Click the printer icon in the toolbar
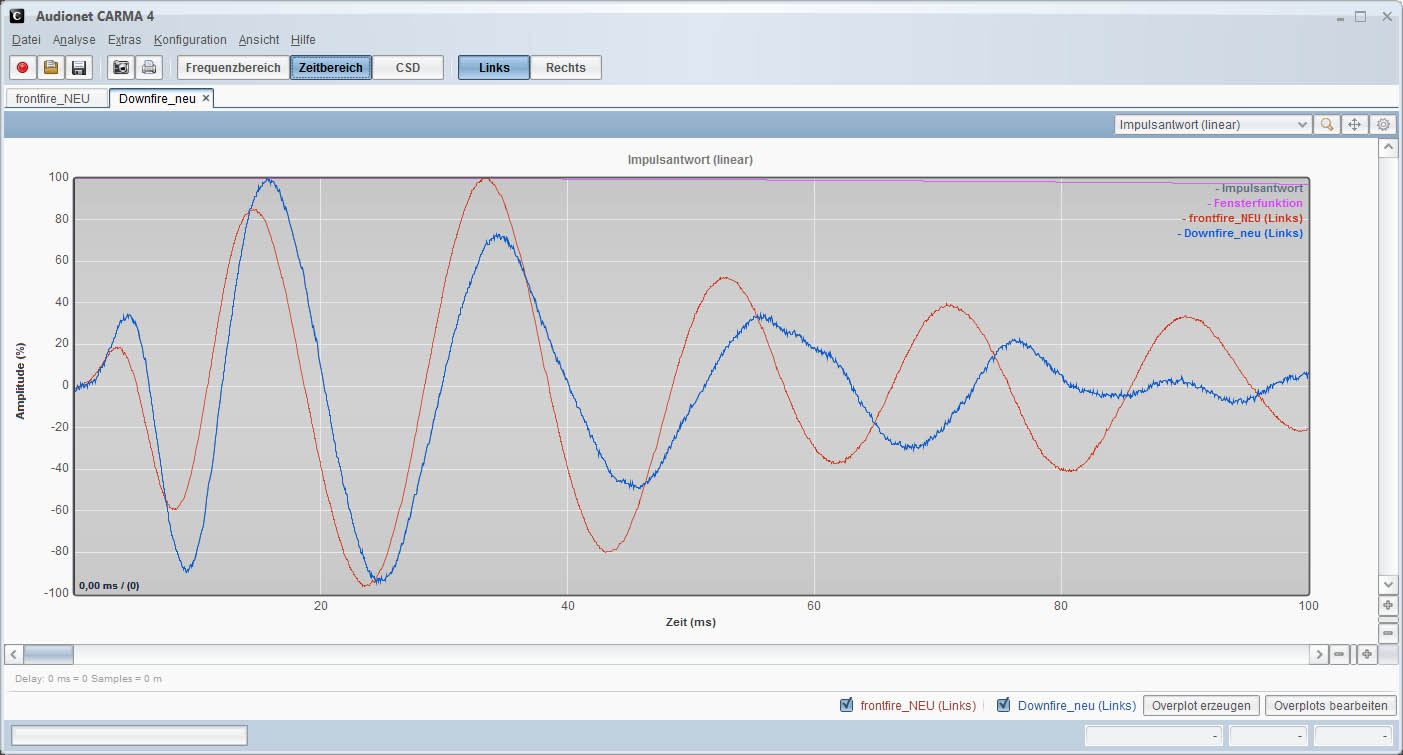 [x=149, y=68]
